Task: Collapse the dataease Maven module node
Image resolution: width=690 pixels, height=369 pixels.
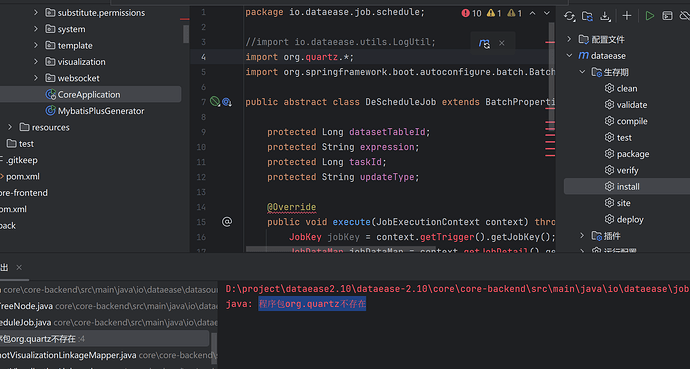Action: [569, 55]
